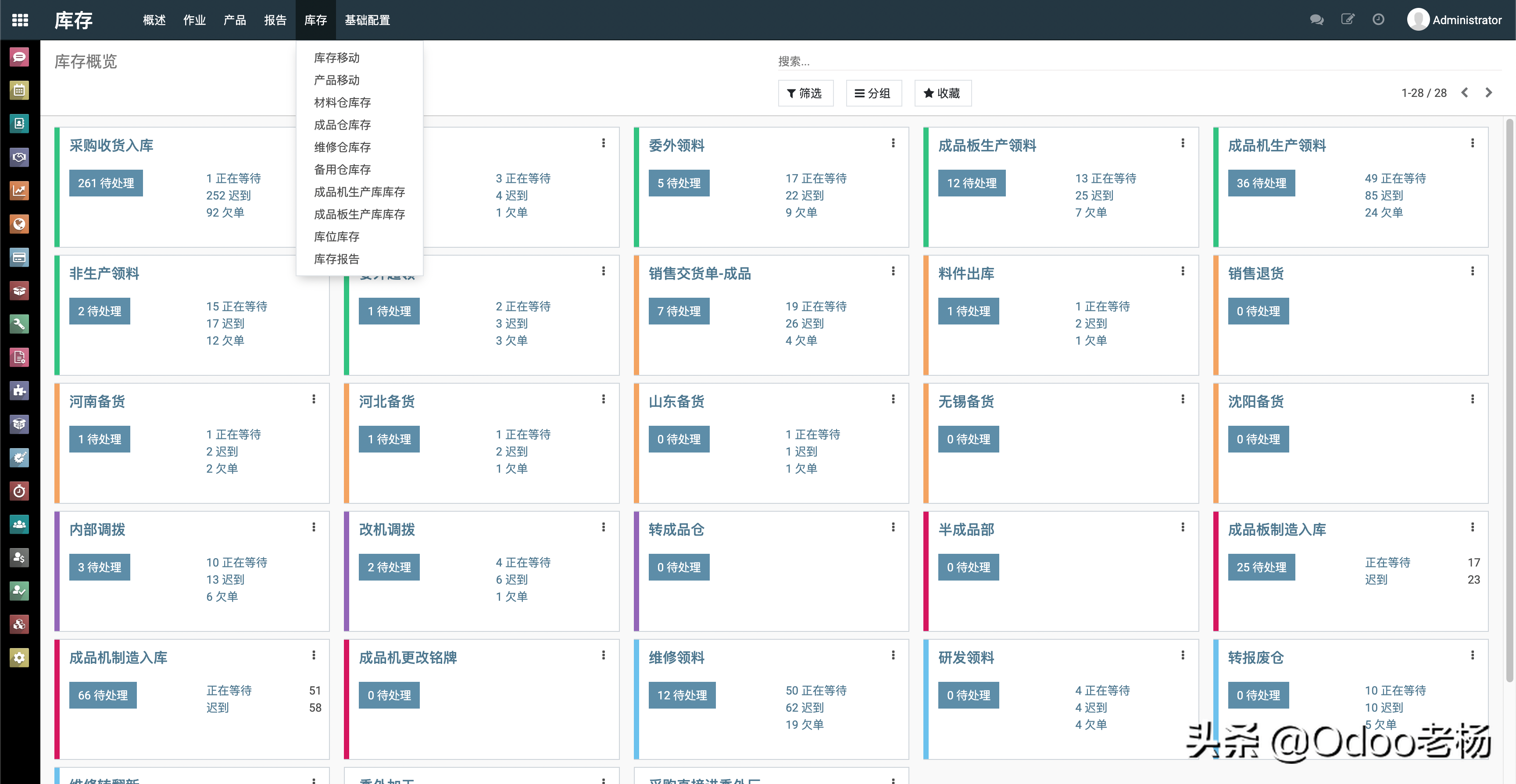Click the Administrator avatar icon
The height and width of the screenshot is (784, 1516).
click(1418, 19)
